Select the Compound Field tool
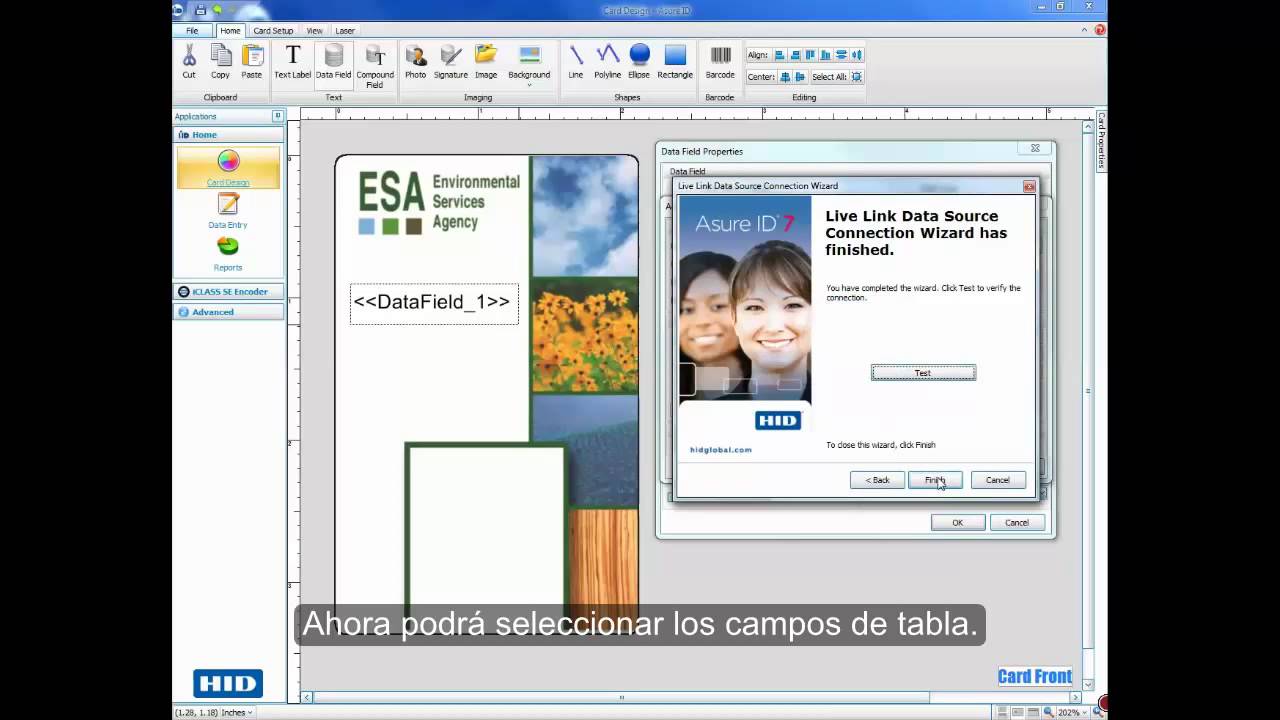Image resolution: width=1280 pixels, height=720 pixels. click(x=375, y=66)
